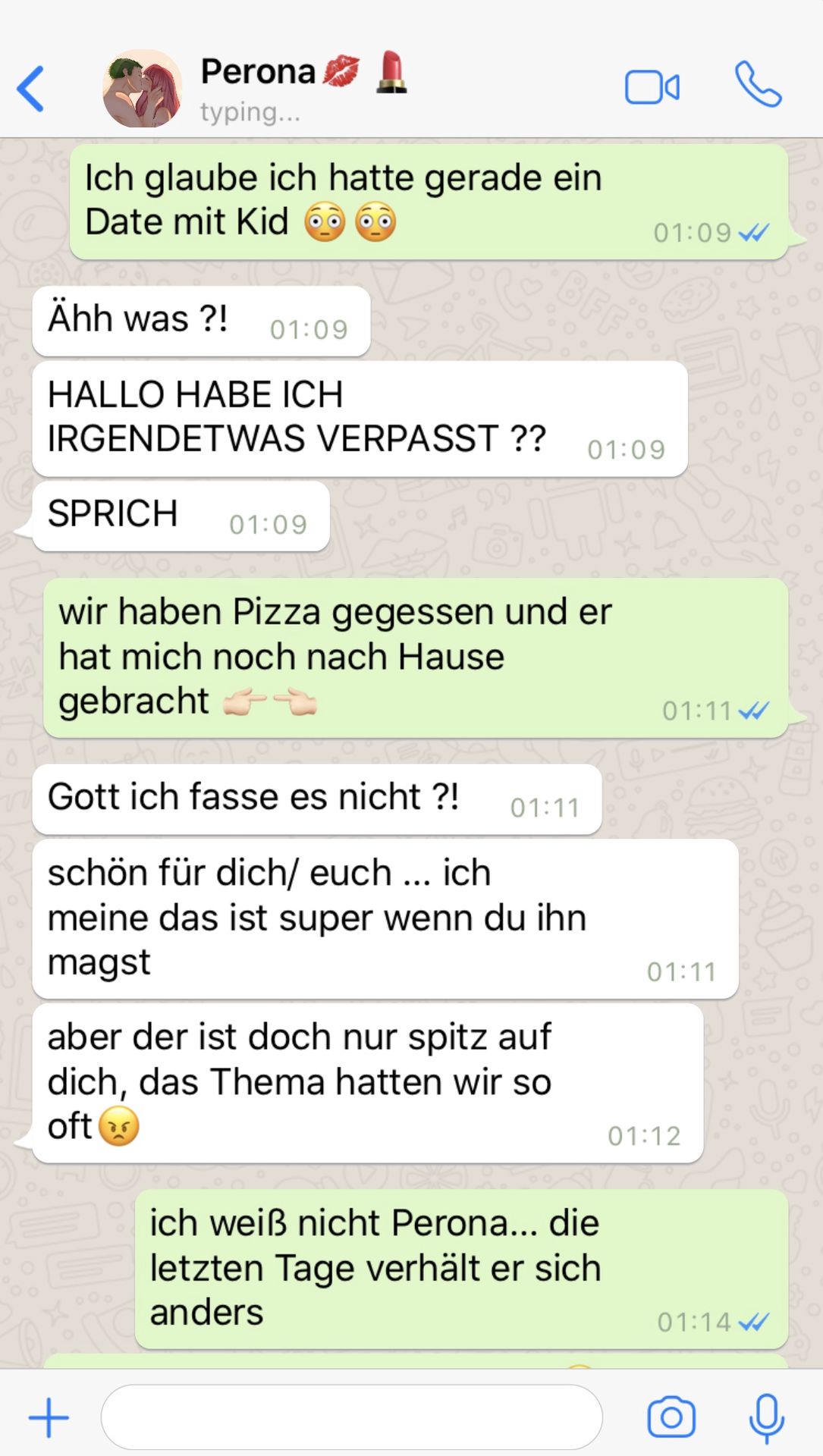The image size is (823, 1456).
Task: Start a video call with Perona
Action: [x=652, y=87]
